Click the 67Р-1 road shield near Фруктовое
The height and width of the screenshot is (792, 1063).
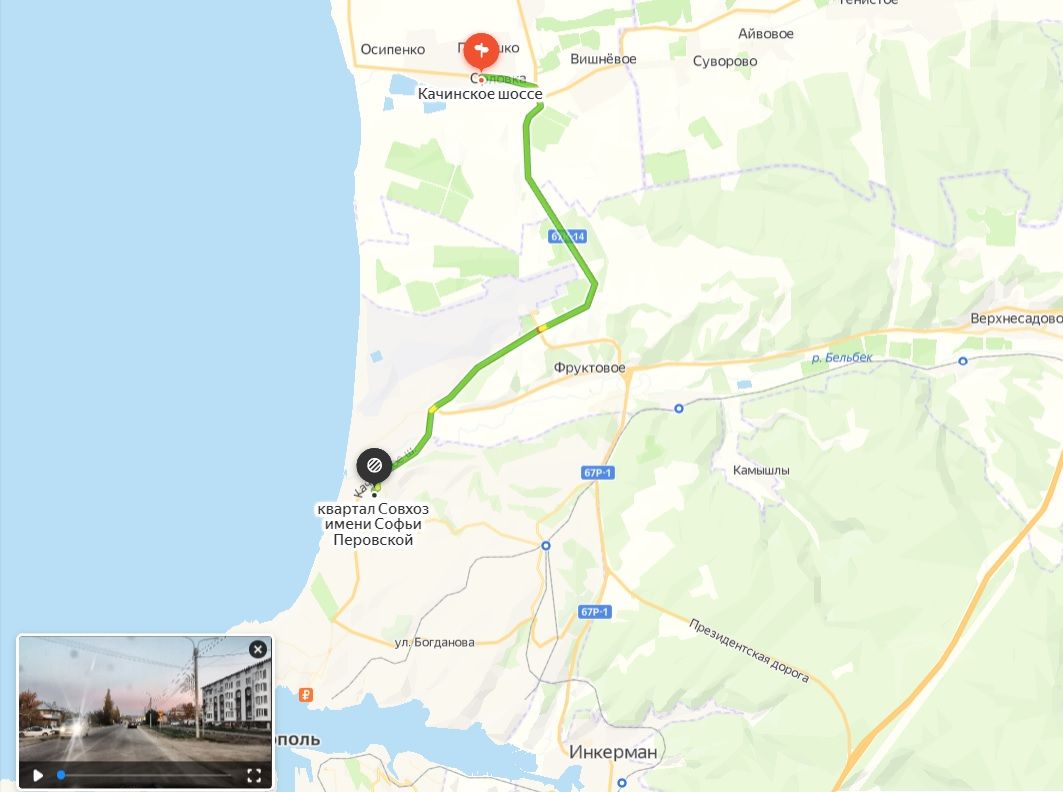click(x=598, y=473)
